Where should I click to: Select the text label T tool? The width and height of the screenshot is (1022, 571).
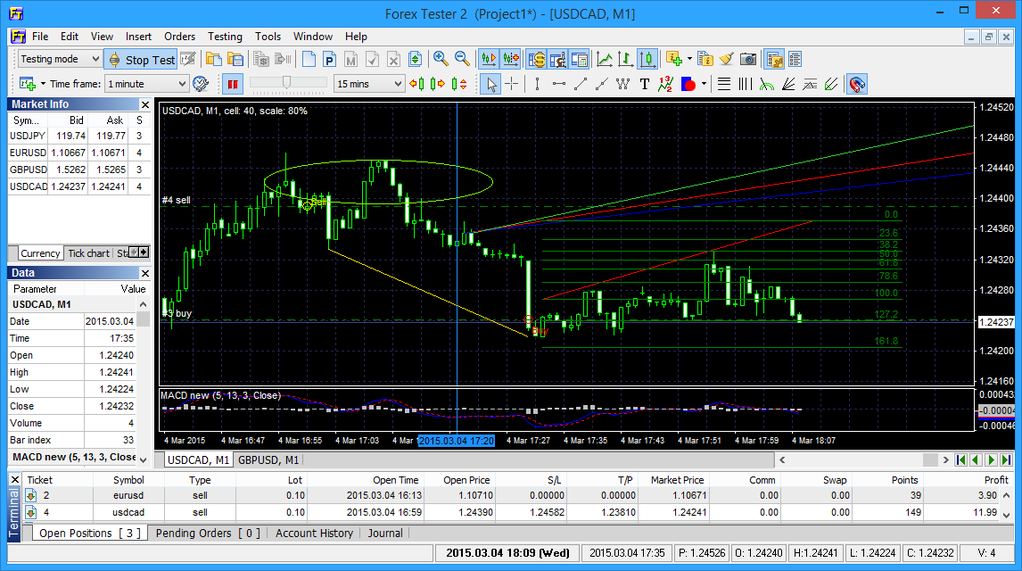645,84
